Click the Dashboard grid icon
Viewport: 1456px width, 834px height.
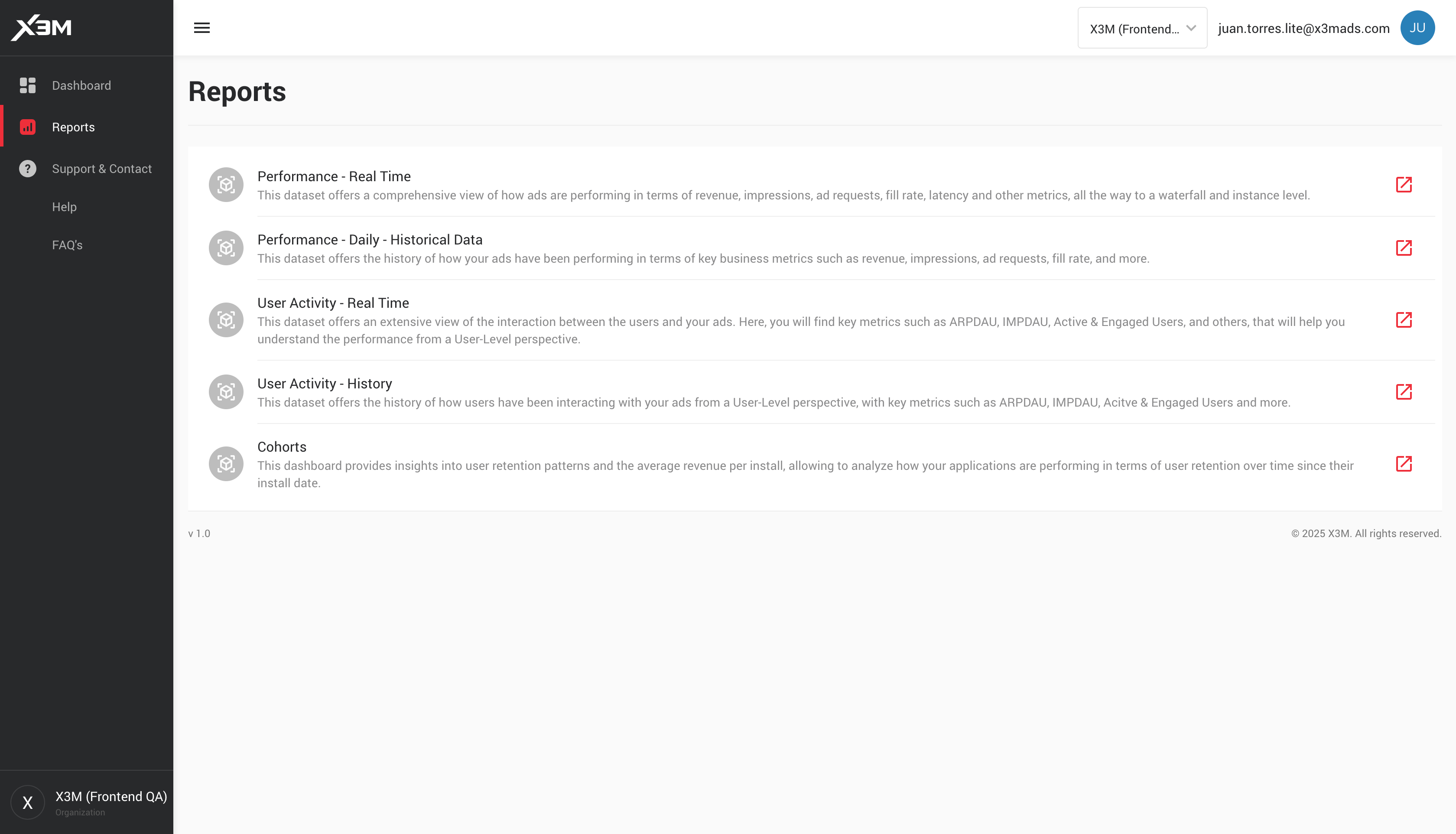pos(27,85)
